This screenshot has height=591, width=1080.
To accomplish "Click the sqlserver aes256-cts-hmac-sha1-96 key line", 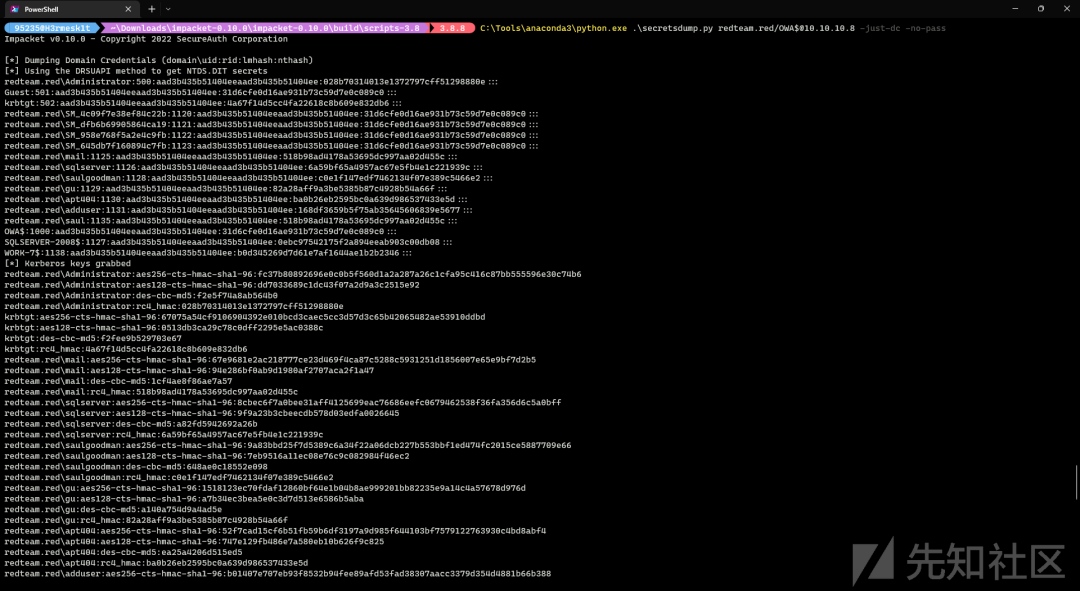I will (x=282, y=402).
